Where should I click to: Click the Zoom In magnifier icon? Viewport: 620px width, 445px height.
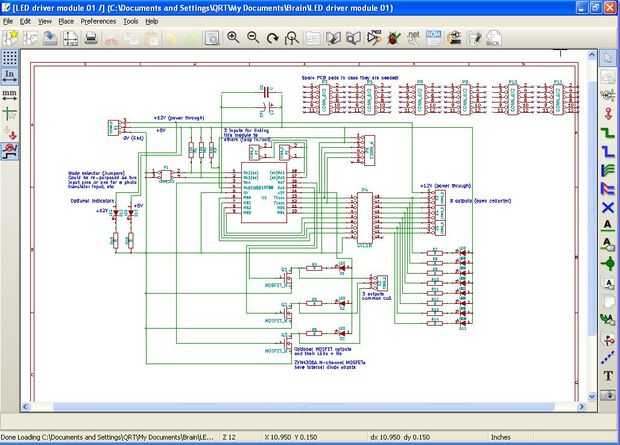233,38
